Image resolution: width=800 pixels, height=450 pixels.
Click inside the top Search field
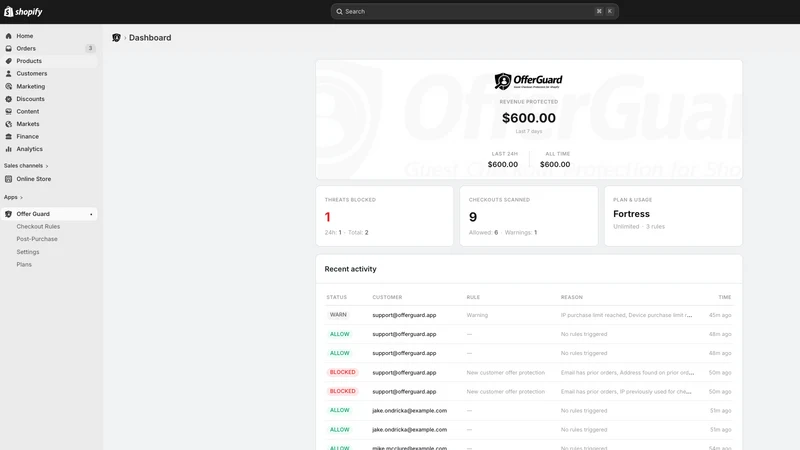point(474,11)
